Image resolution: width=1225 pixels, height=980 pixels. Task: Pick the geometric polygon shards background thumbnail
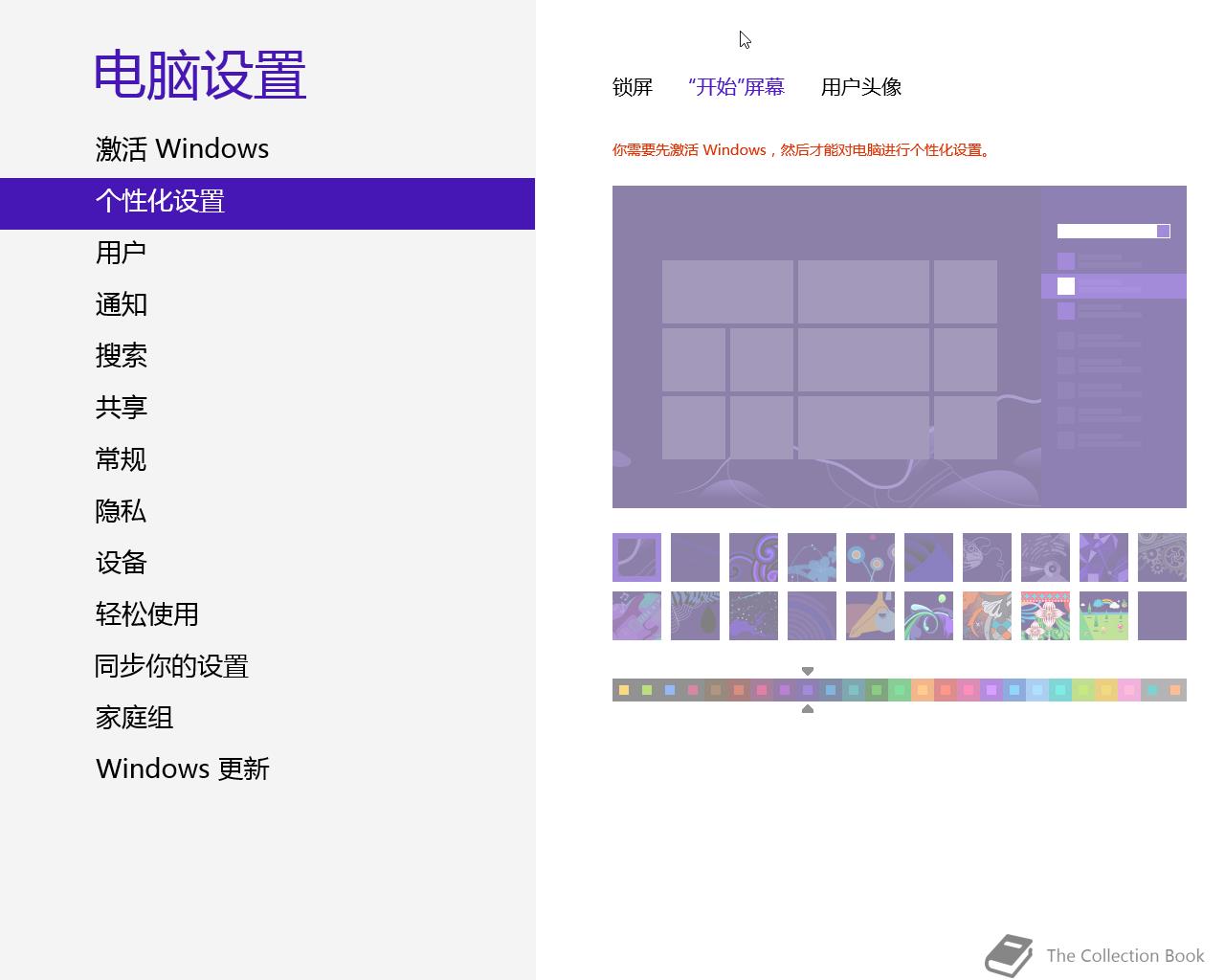(1103, 557)
